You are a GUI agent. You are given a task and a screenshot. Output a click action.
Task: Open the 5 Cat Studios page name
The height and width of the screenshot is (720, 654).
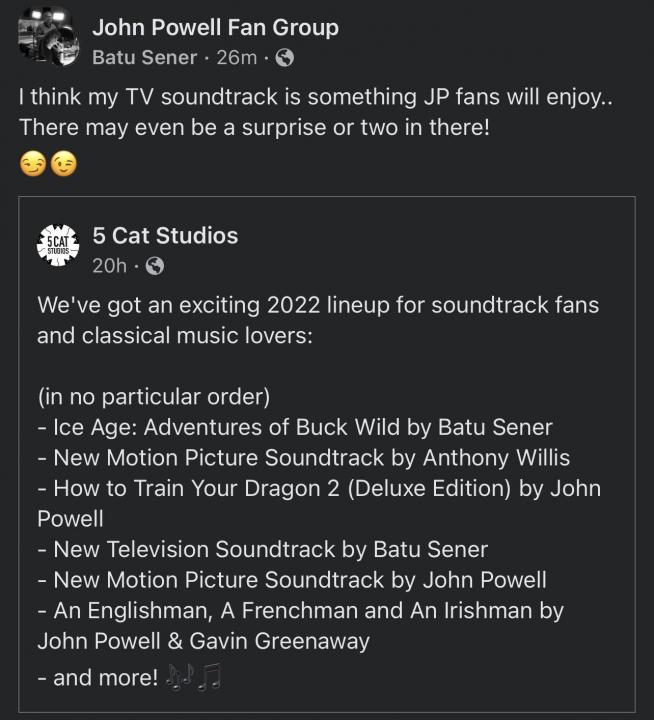pyautogui.click(x=165, y=236)
